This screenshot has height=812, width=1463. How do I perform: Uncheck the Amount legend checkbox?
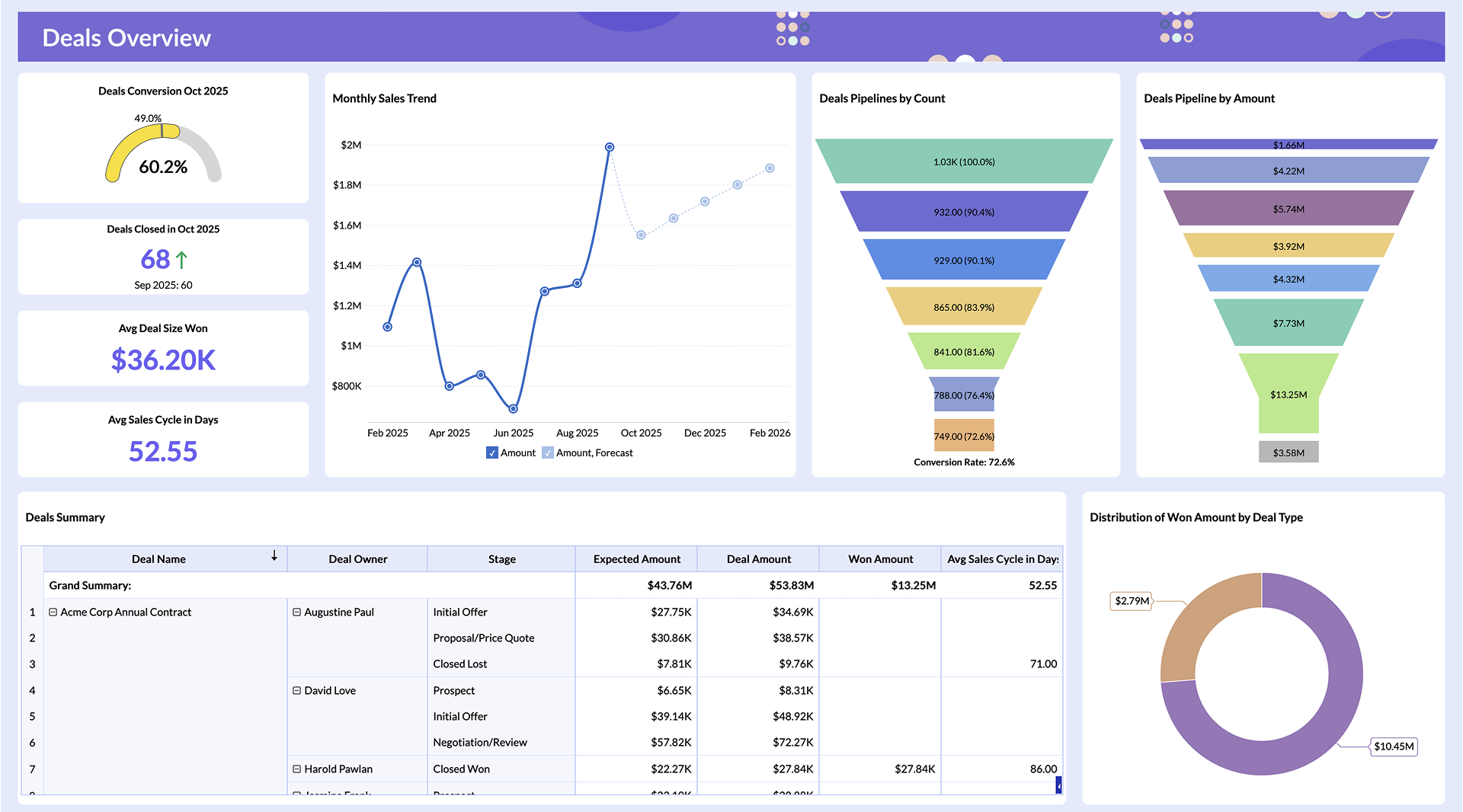(492, 452)
